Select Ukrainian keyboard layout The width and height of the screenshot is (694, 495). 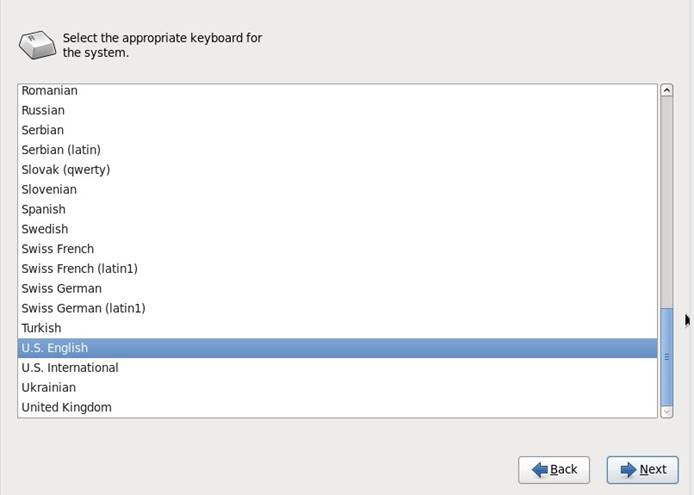(x=48, y=387)
